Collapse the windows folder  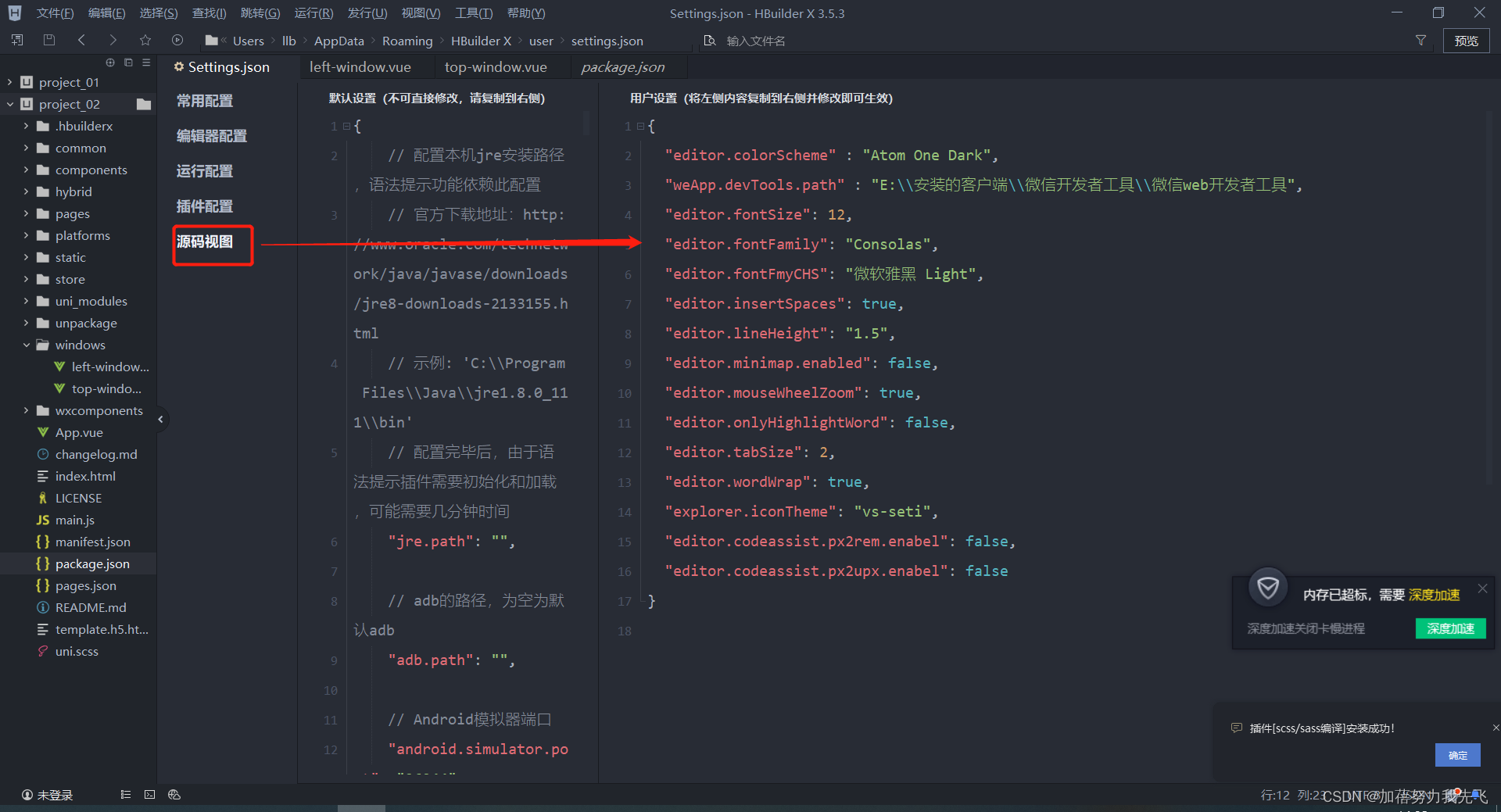coord(26,345)
